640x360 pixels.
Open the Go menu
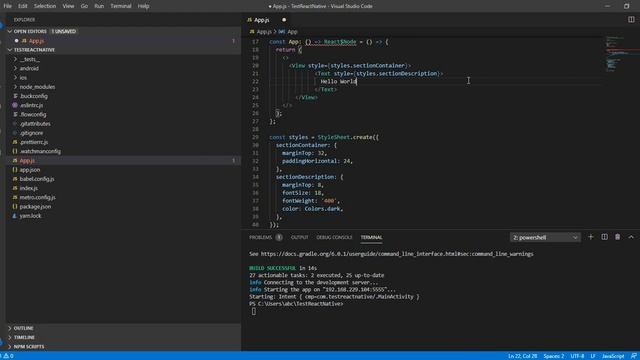tap(84, 6)
